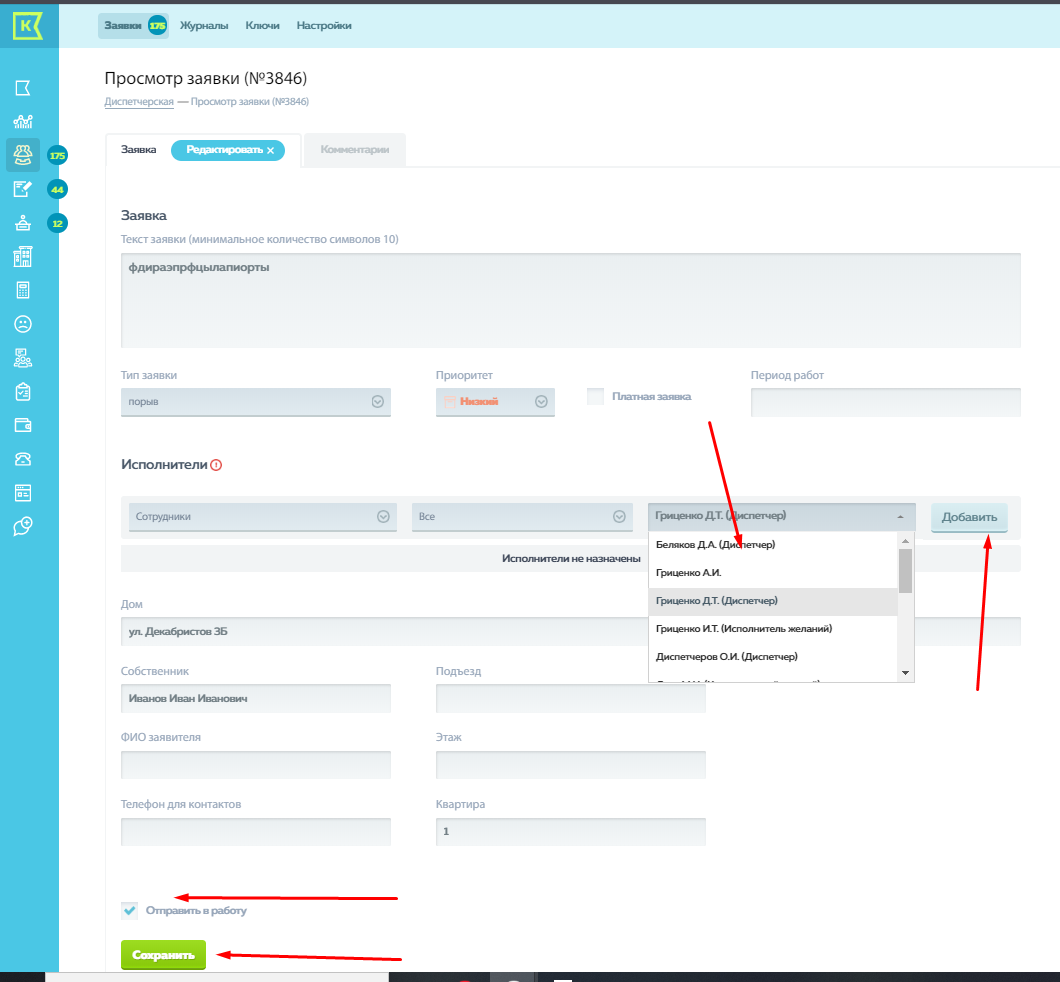This screenshot has width=1060, height=982.
Task: Click the Период работ field
Action: click(886, 402)
